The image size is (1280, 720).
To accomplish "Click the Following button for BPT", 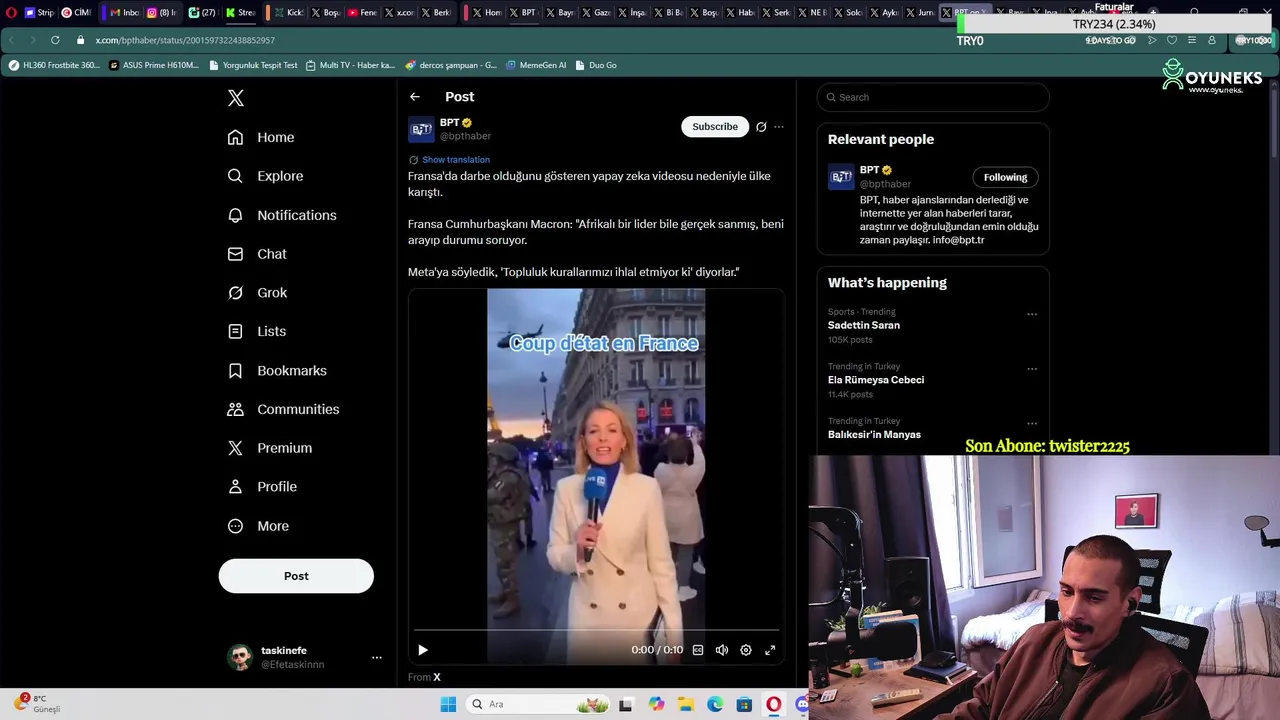I will click(x=1005, y=177).
